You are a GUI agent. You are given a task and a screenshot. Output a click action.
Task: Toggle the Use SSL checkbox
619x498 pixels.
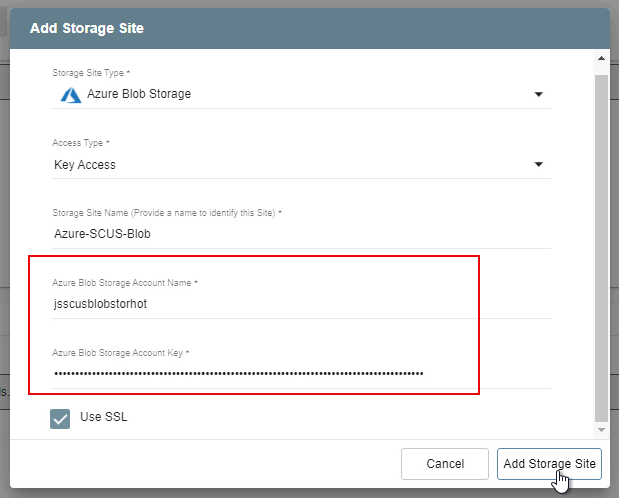point(60,418)
